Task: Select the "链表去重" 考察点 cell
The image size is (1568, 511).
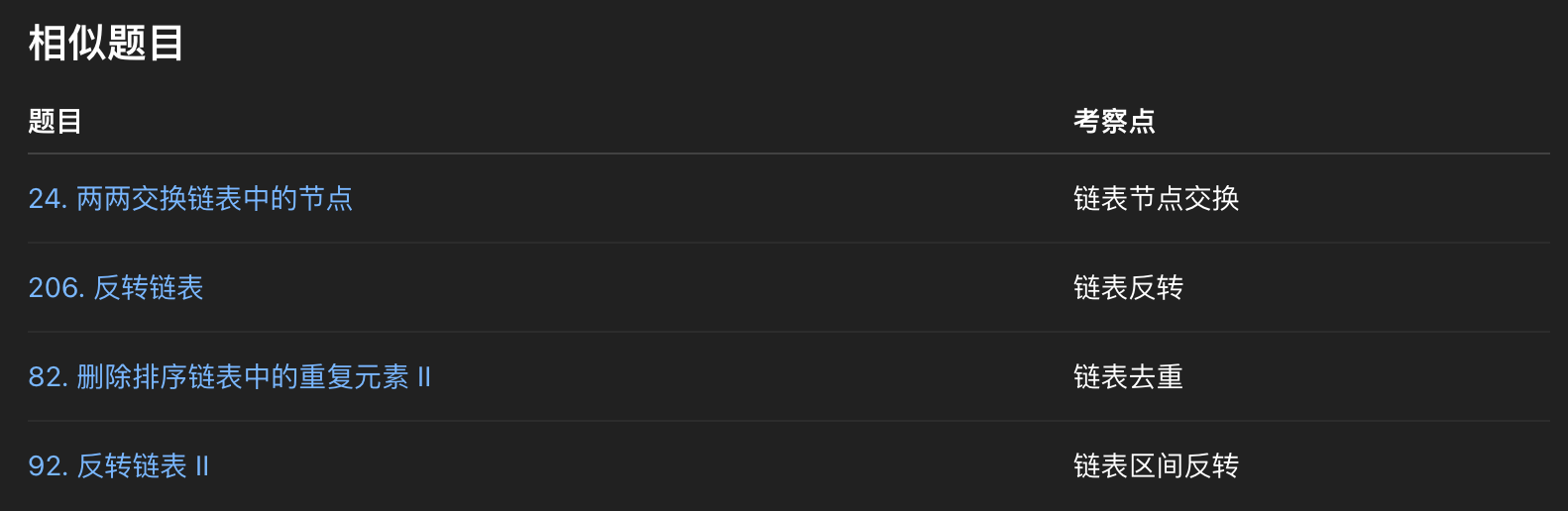Action: [1128, 377]
